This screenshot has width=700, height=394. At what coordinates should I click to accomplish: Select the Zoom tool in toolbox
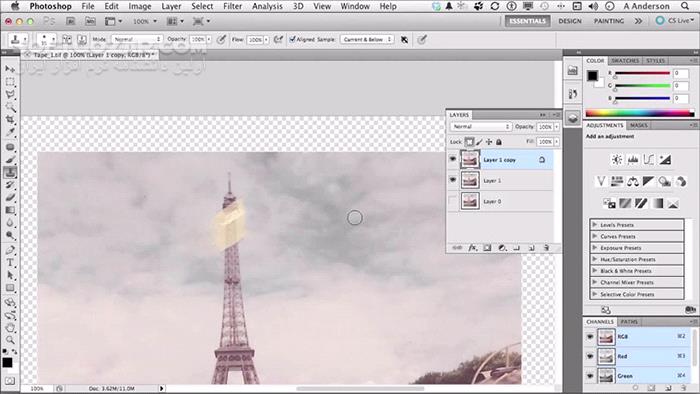[10, 340]
